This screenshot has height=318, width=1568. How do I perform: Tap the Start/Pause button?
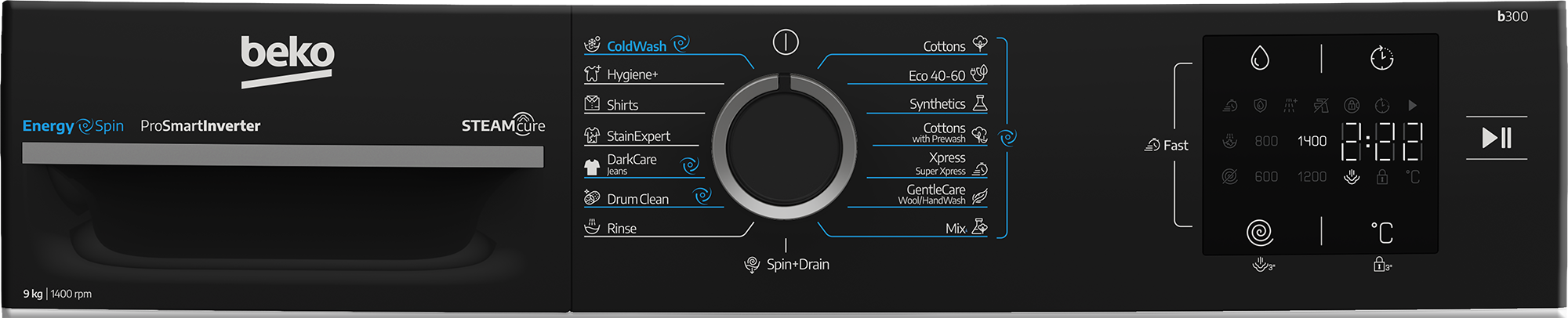[1497, 138]
